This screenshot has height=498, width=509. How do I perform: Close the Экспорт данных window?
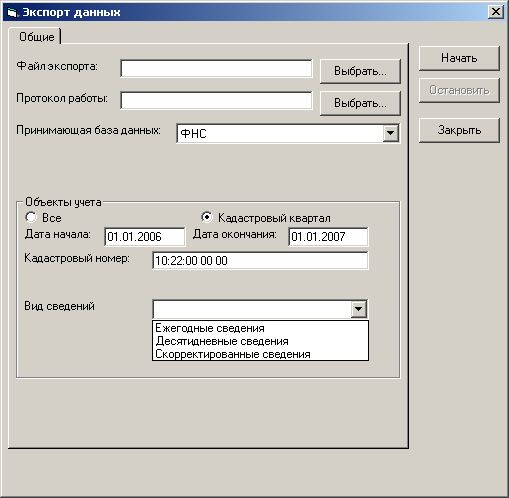496,12
